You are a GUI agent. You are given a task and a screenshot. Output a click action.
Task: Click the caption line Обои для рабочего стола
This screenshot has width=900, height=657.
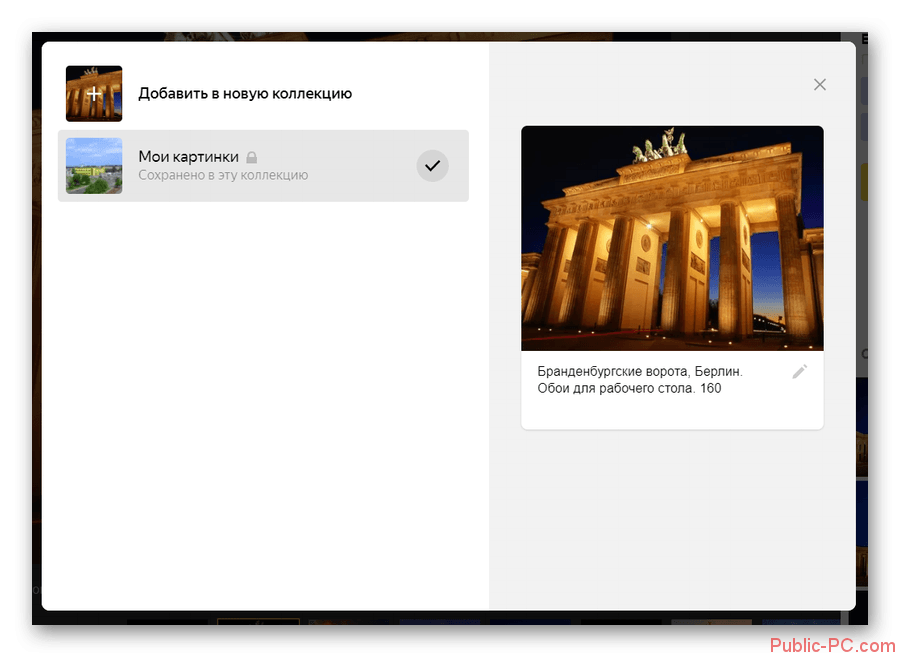[628, 388]
